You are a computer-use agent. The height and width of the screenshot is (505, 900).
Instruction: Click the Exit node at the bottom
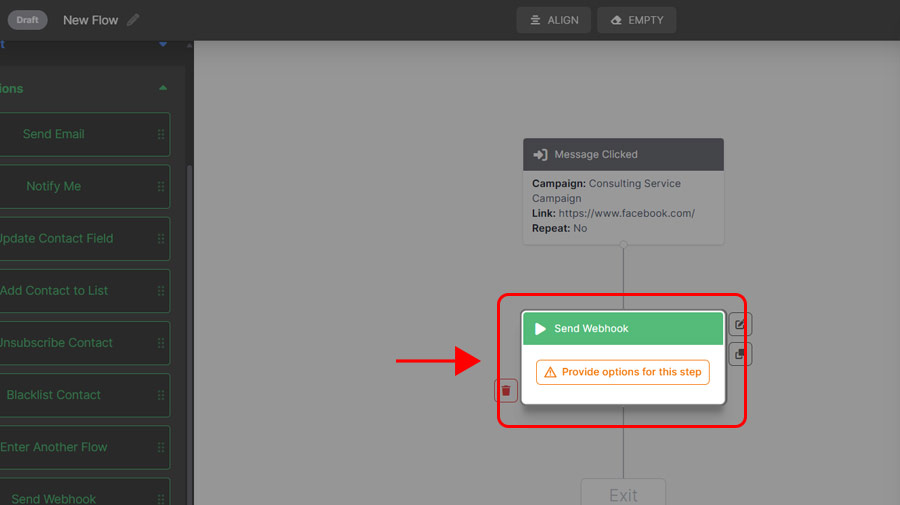coord(623,494)
